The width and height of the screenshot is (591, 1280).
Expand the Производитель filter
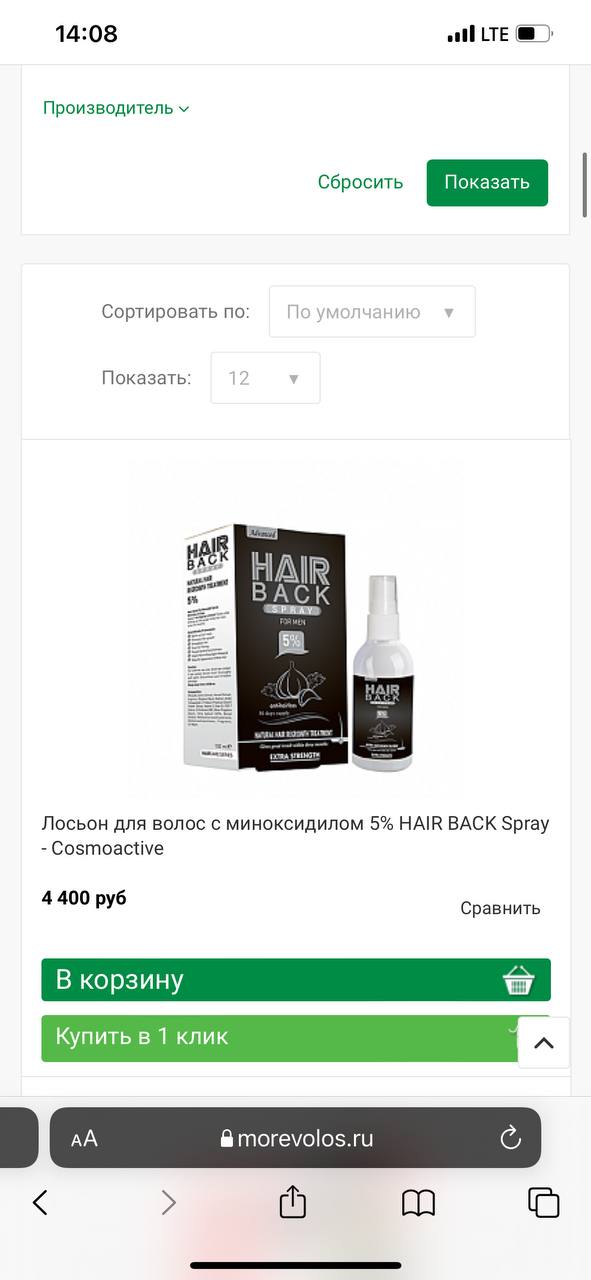pyautogui.click(x=116, y=108)
